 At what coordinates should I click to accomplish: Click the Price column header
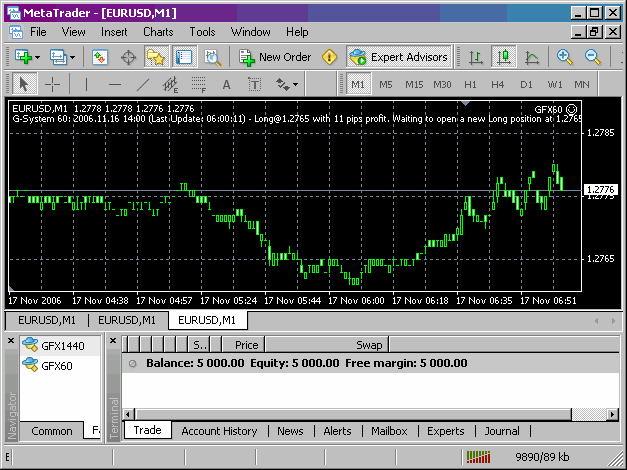(x=244, y=345)
